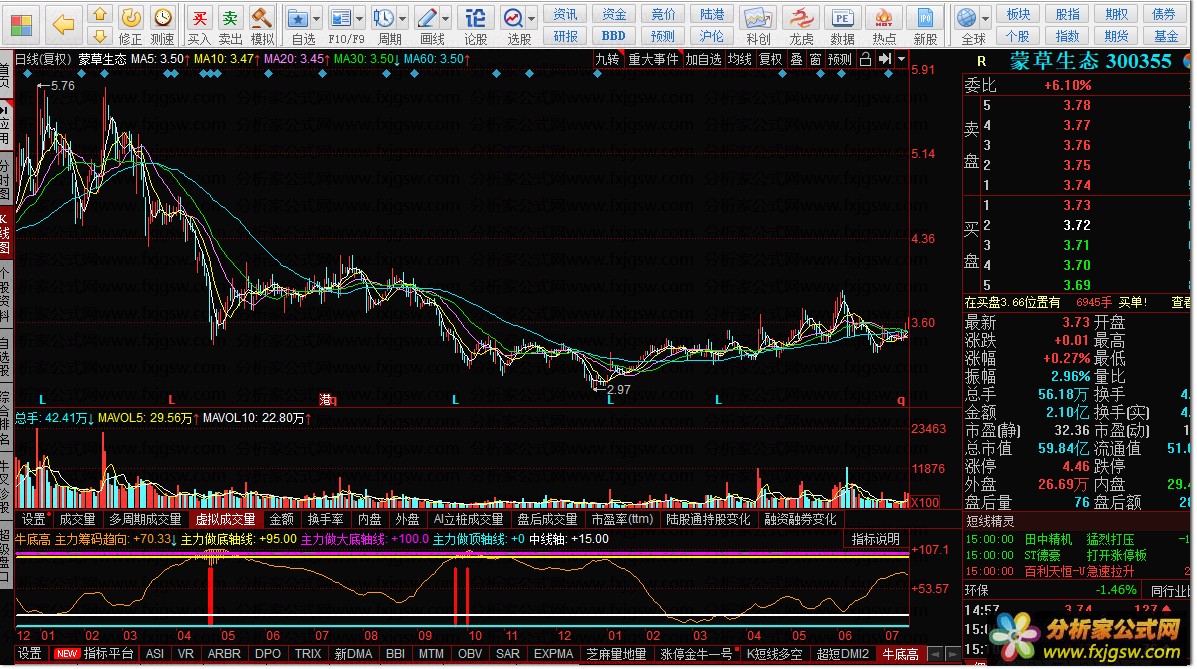Open the 基金 fund button
This screenshot has width=1197, height=669.
1166,36
